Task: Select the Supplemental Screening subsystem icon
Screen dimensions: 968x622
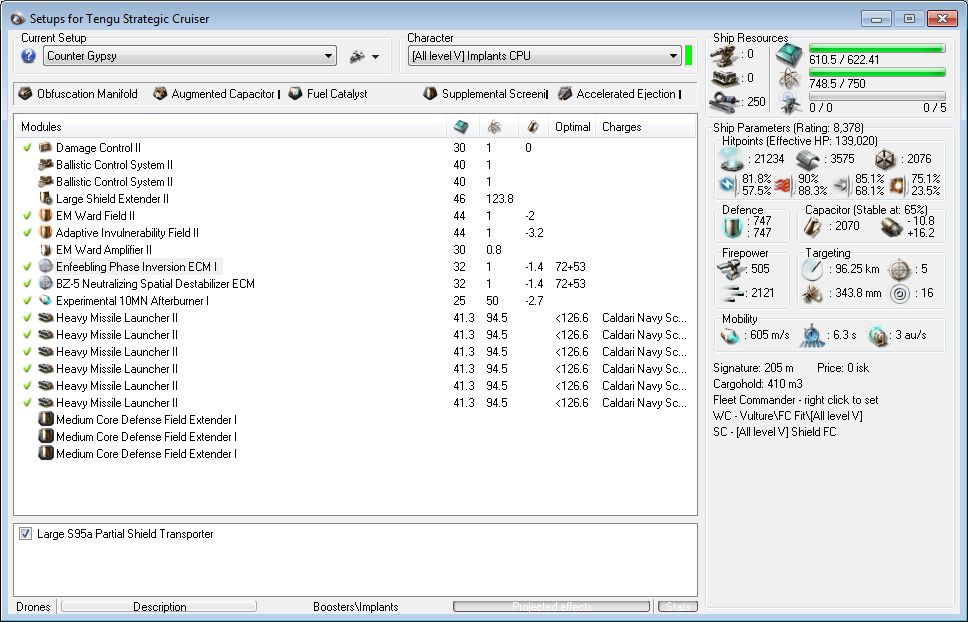Action: tap(429, 94)
